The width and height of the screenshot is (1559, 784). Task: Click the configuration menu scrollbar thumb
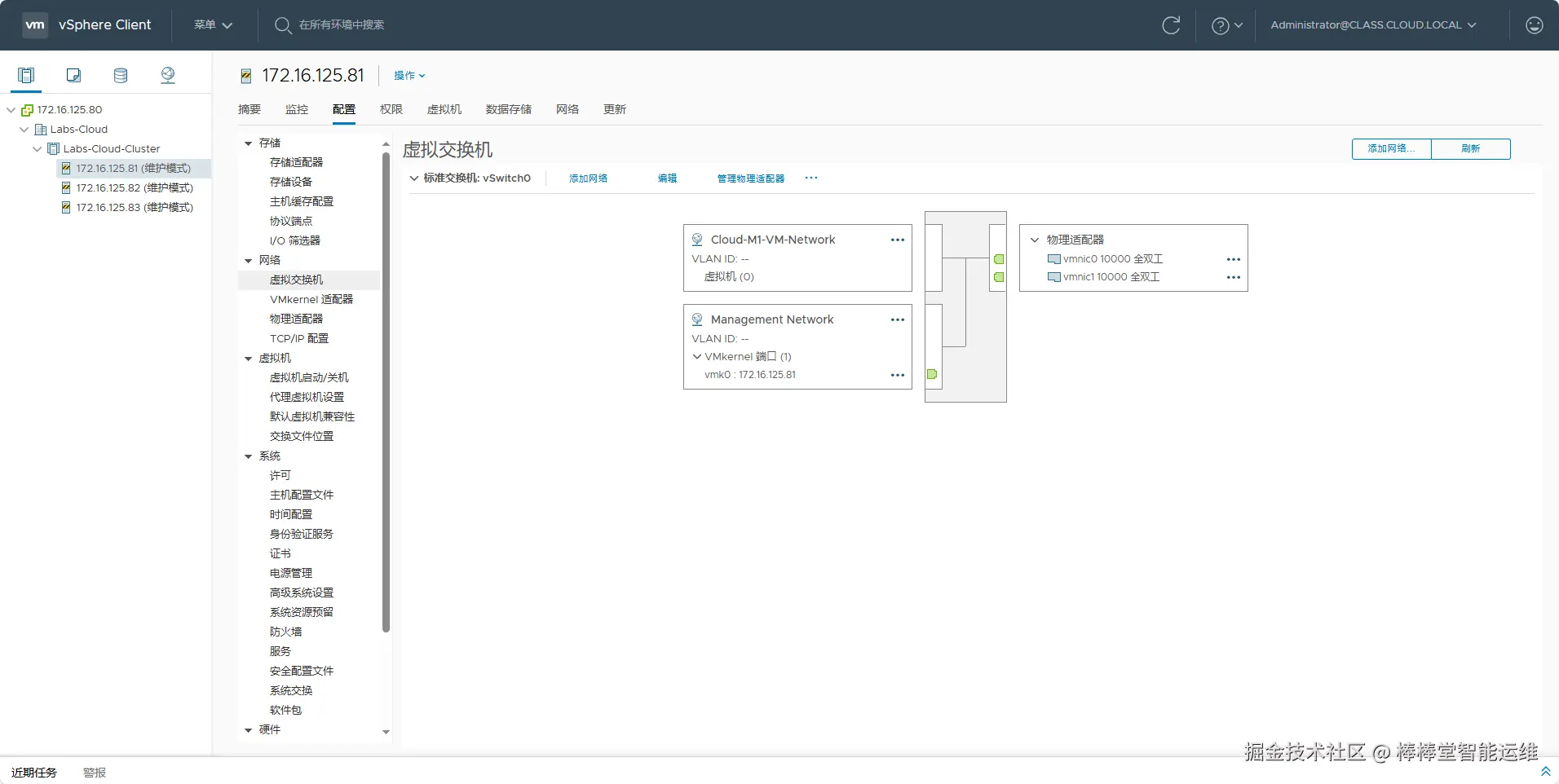click(x=386, y=393)
